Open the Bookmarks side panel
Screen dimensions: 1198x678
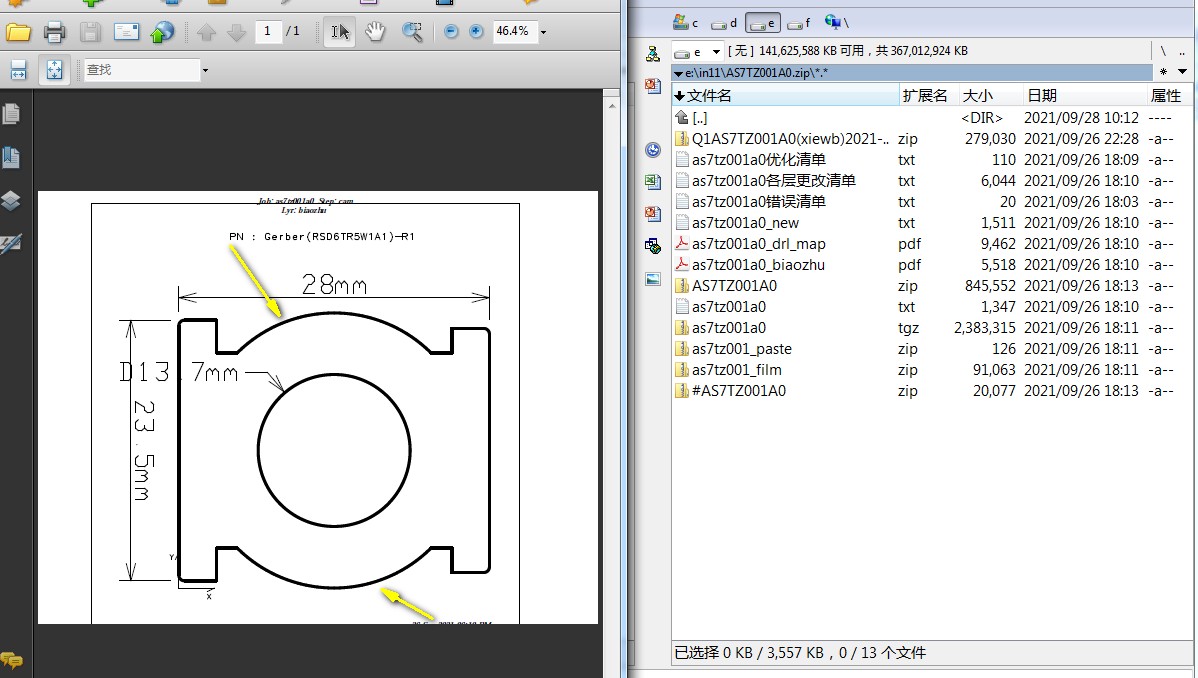tap(11, 157)
